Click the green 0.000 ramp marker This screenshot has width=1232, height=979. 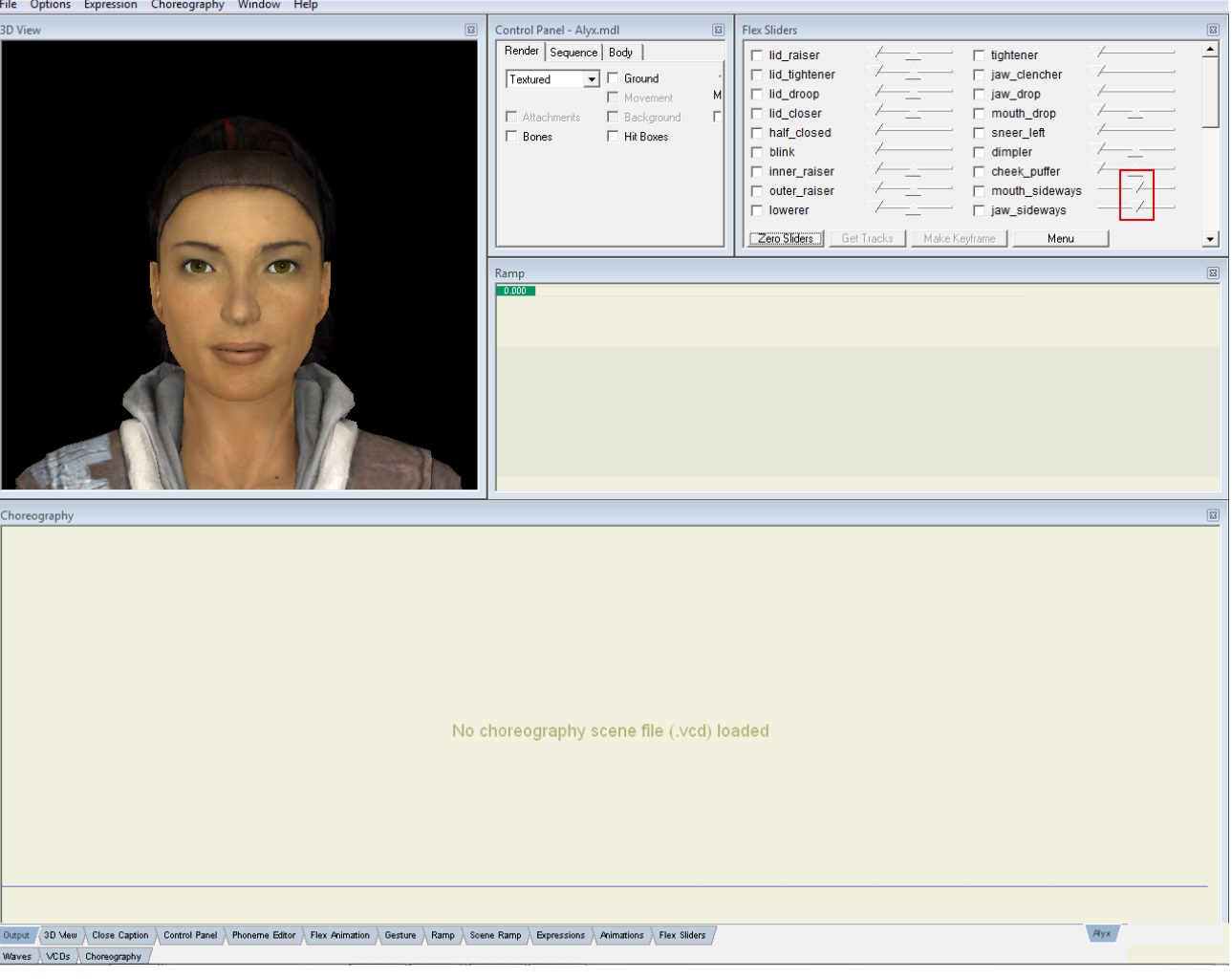tap(515, 291)
